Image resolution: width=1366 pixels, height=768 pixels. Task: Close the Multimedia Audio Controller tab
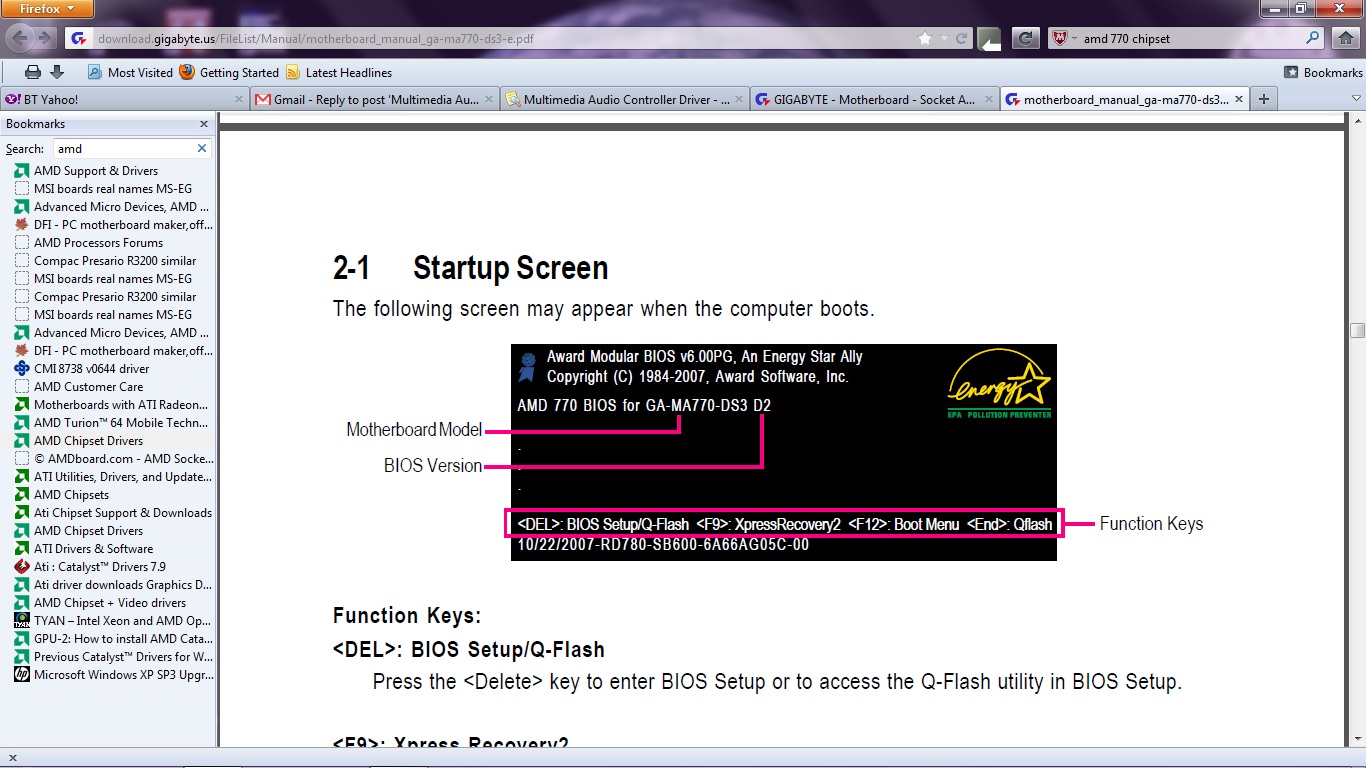point(739,99)
